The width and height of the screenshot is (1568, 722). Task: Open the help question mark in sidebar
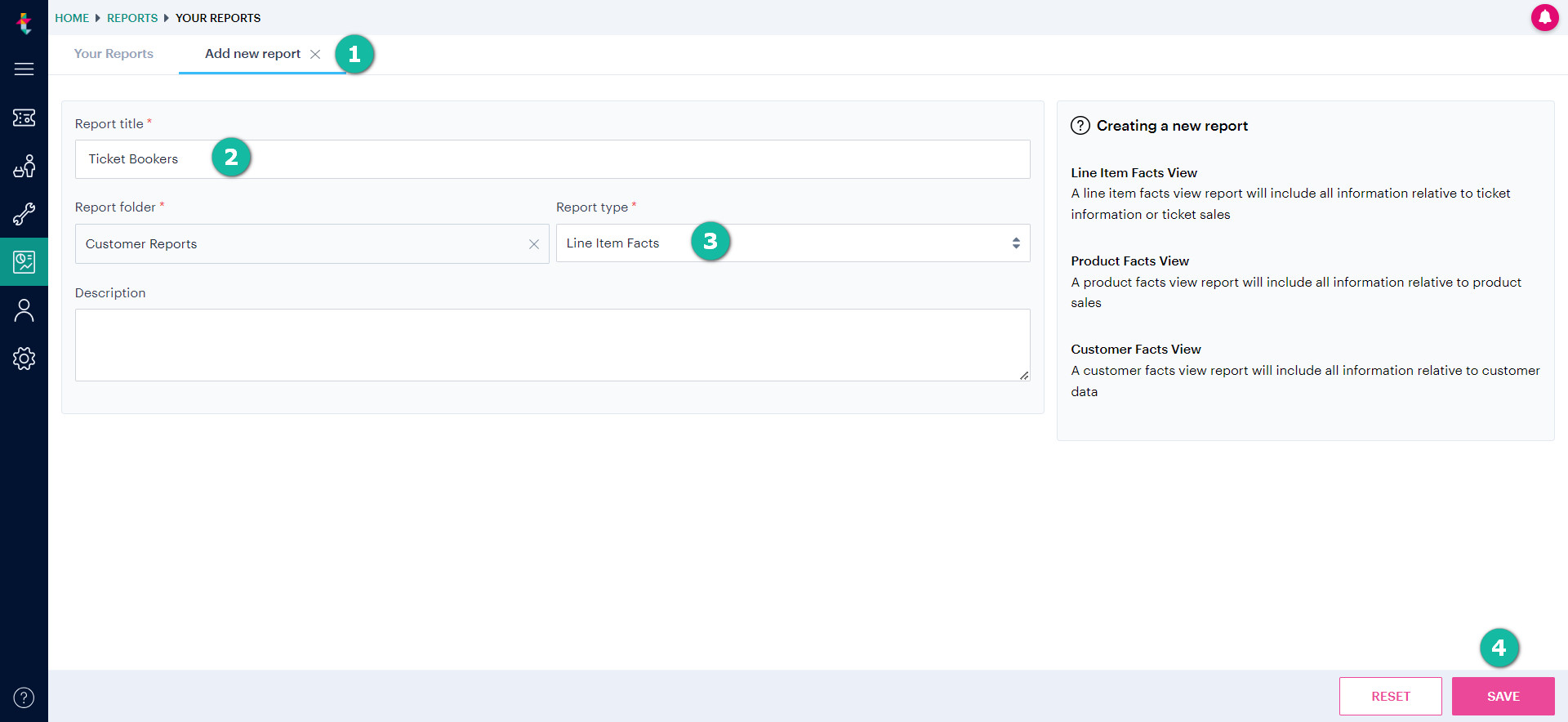24,697
